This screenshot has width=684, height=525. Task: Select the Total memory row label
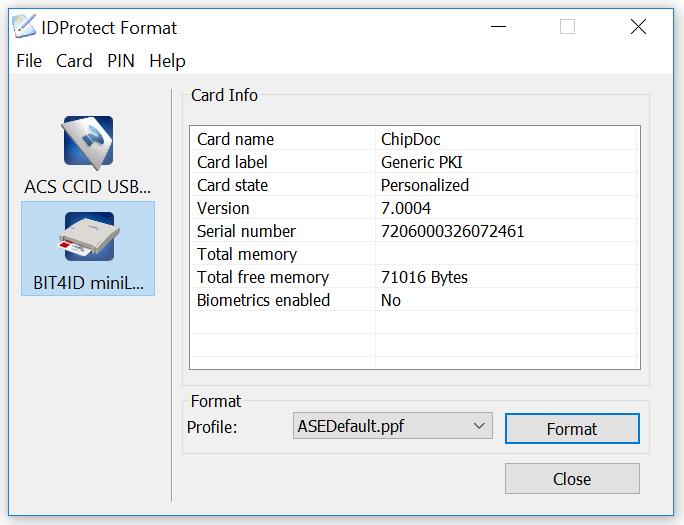coord(247,254)
